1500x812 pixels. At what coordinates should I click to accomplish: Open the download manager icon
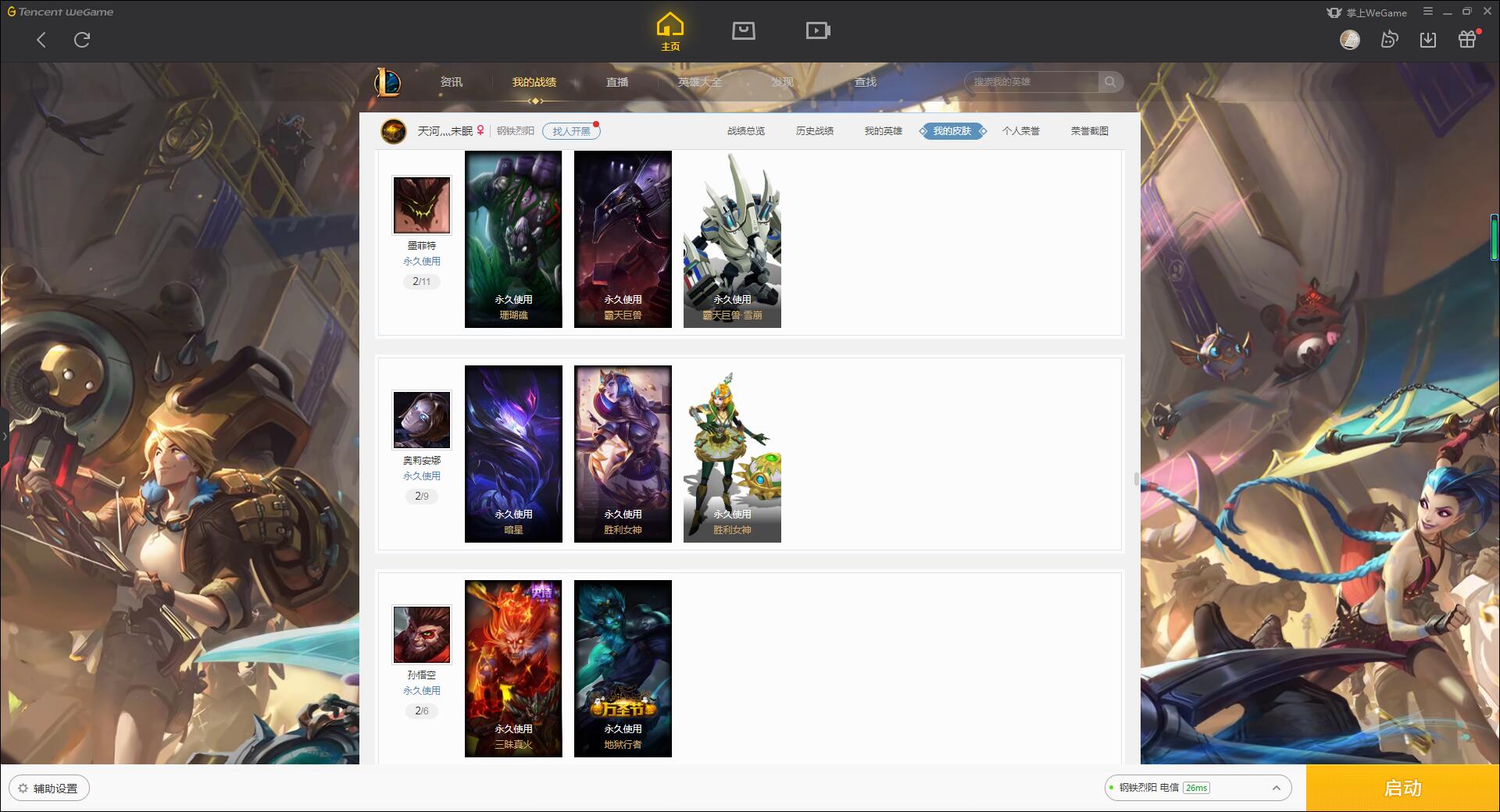[x=1428, y=39]
